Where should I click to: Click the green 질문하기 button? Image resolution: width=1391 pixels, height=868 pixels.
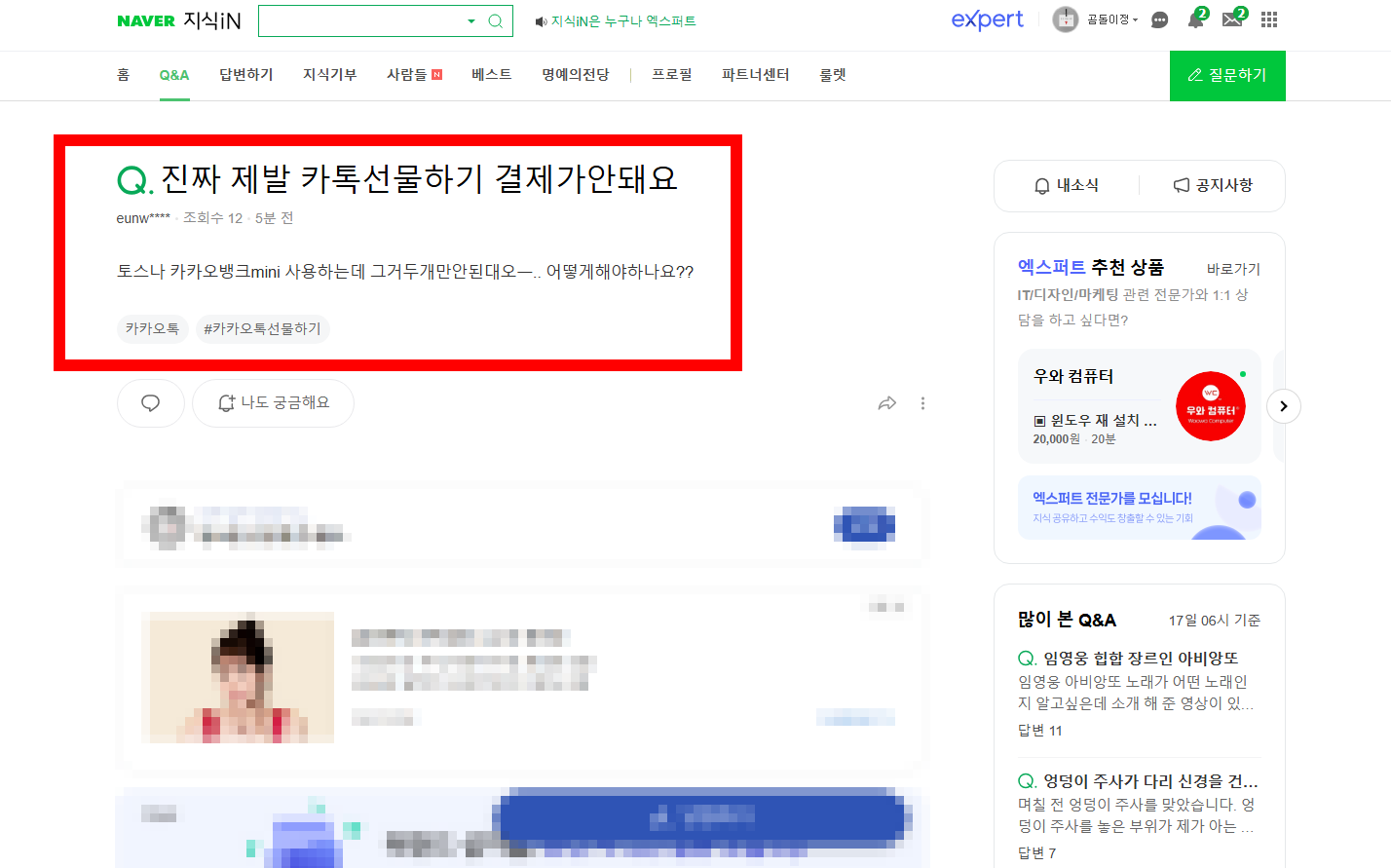pos(1227,75)
